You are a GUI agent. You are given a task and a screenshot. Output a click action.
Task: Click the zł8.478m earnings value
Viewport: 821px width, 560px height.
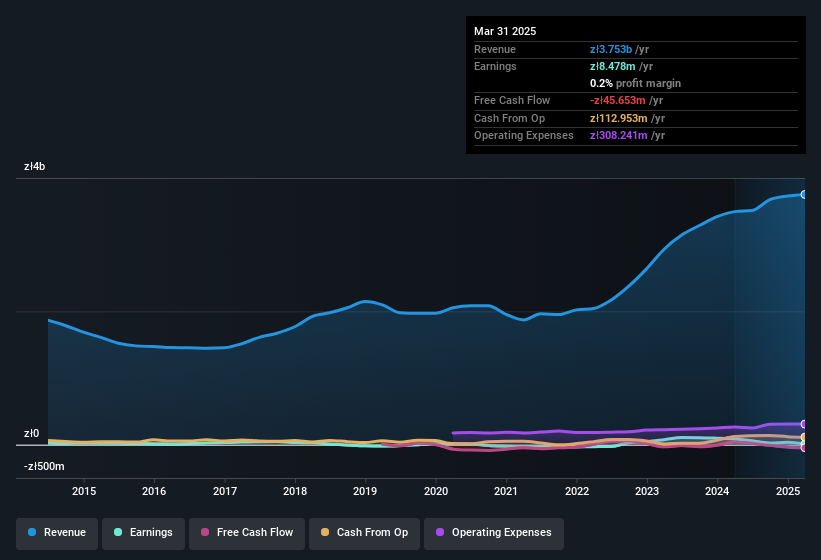612,66
